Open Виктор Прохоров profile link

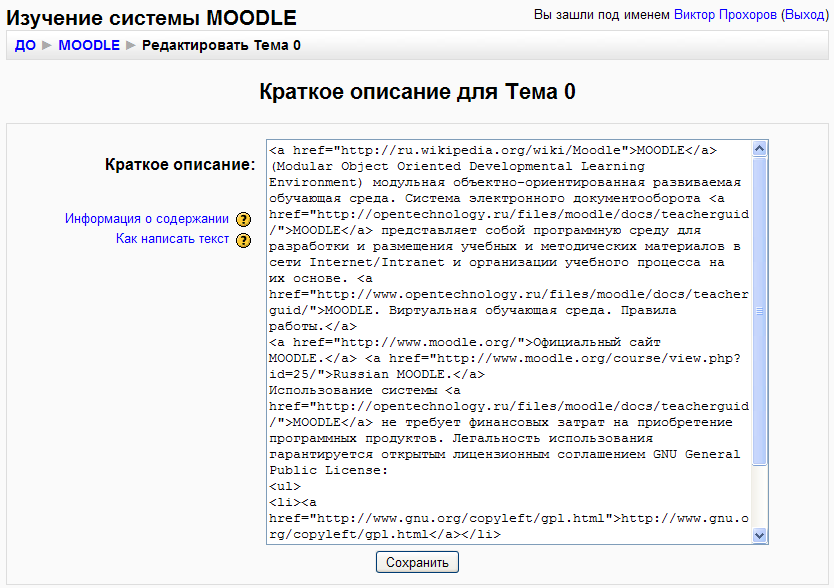(725, 14)
